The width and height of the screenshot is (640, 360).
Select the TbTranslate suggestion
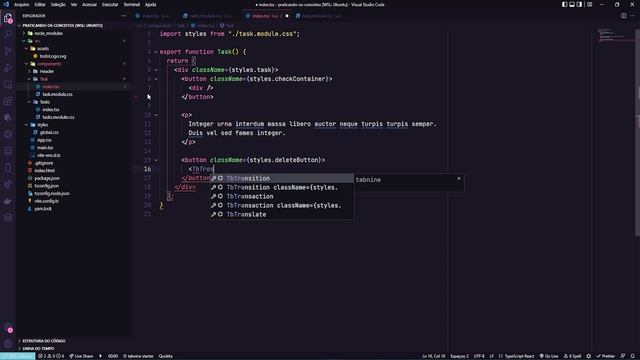click(282, 214)
